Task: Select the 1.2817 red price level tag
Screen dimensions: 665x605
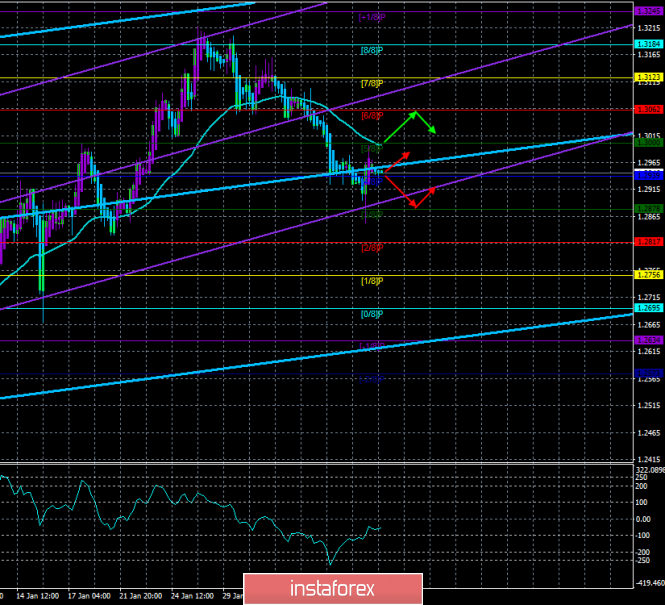Action: tap(648, 242)
